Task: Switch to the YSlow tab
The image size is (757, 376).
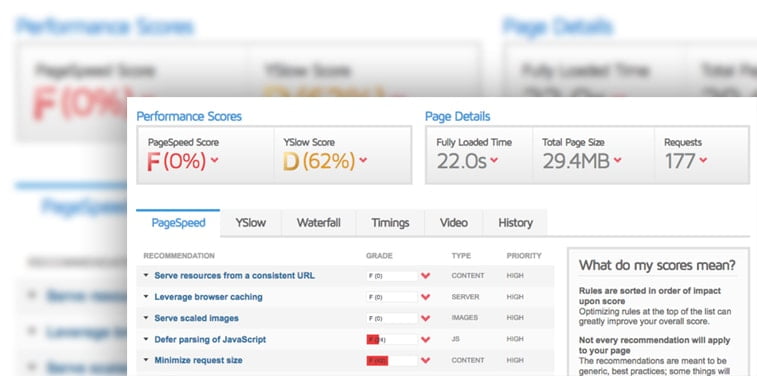Action: (x=251, y=223)
